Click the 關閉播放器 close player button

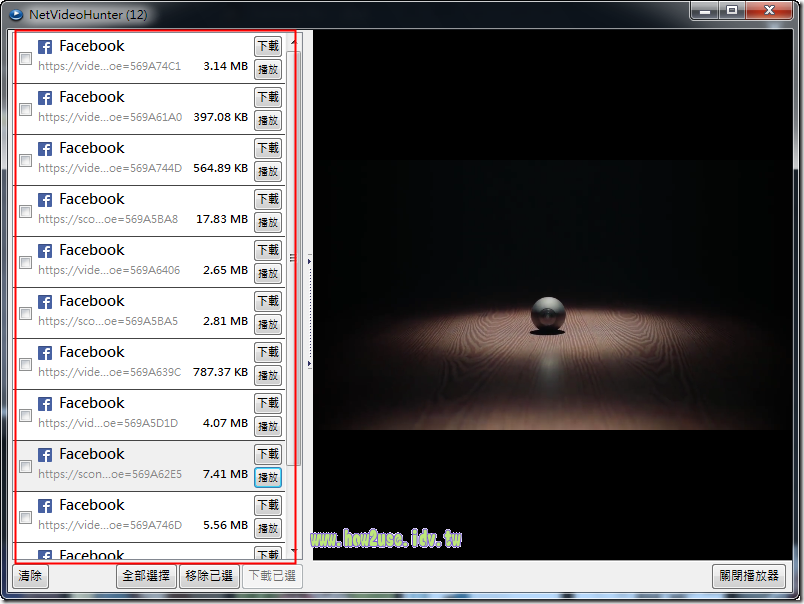click(x=750, y=577)
